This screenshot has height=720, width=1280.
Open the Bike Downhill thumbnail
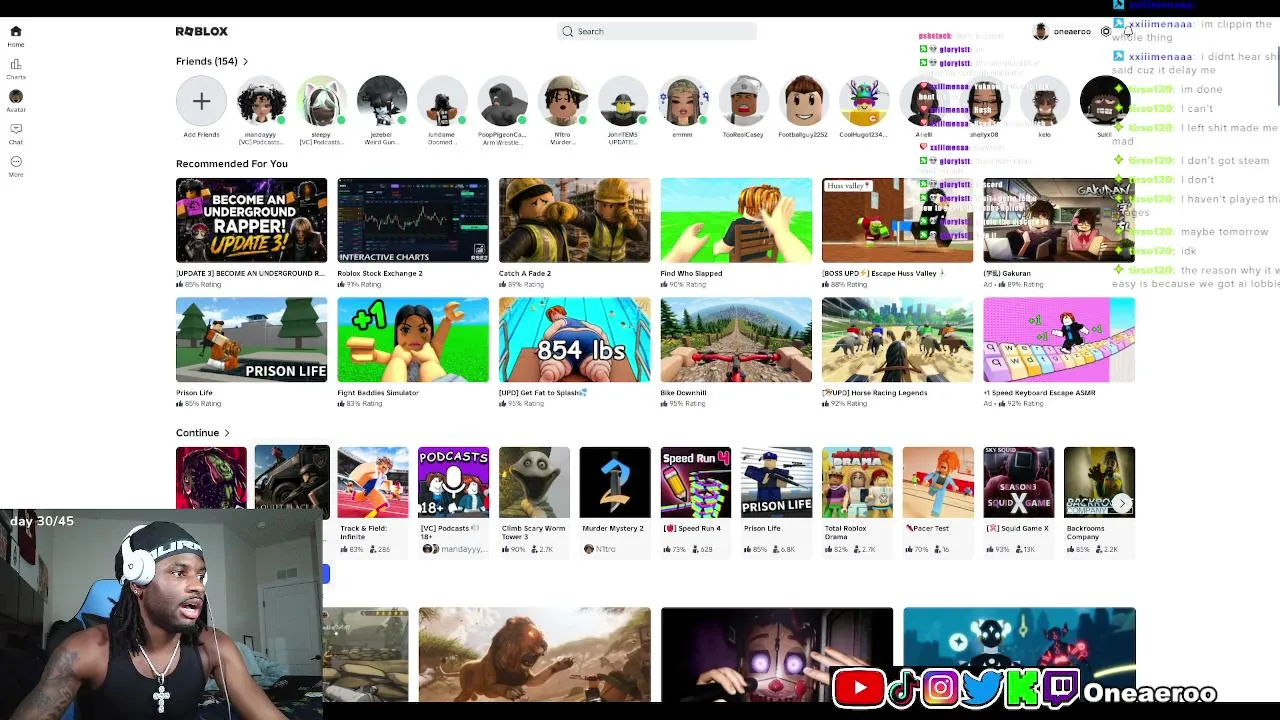coord(736,340)
